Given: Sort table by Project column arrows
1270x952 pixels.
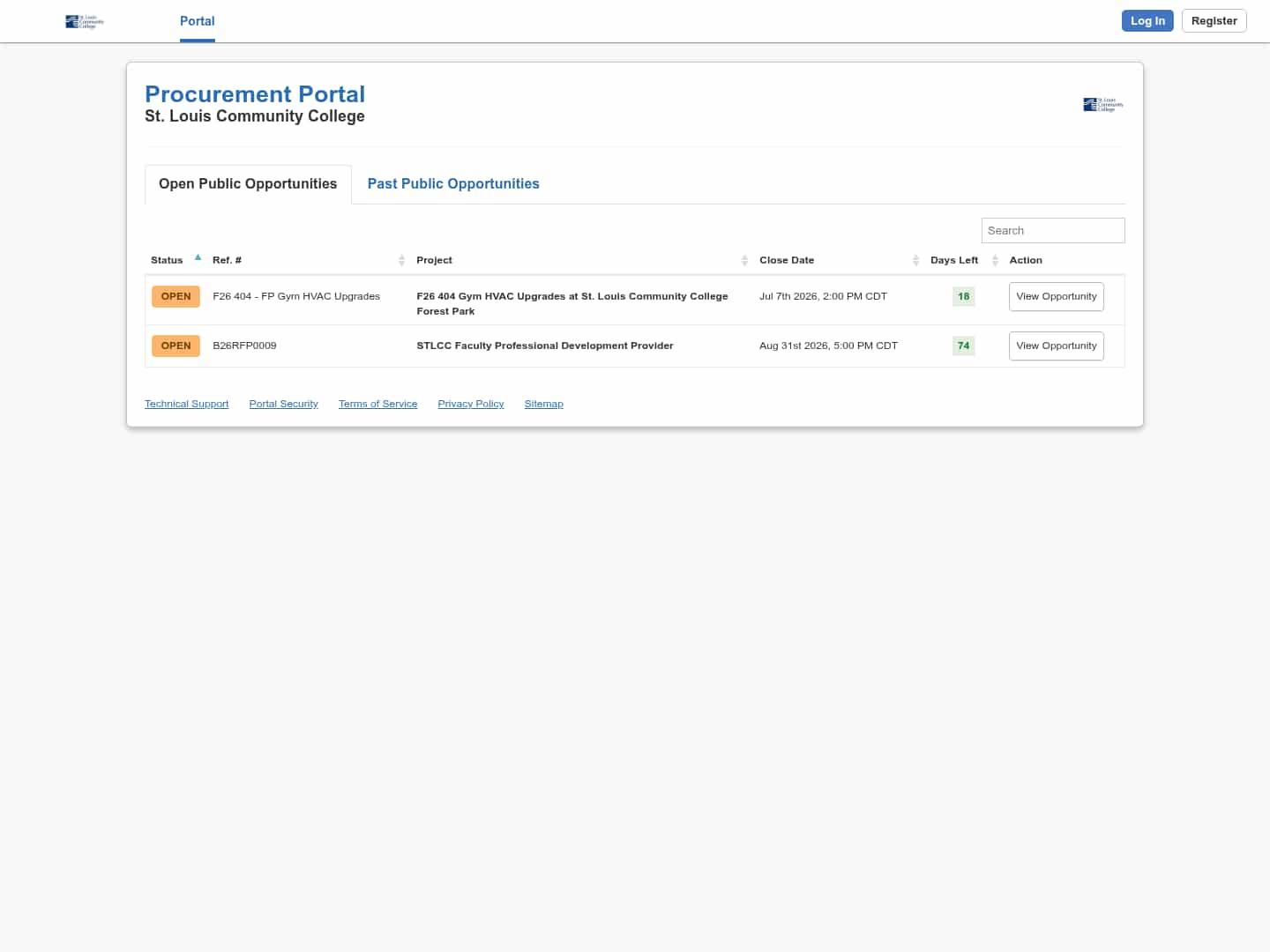Looking at the screenshot, I should pos(744,260).
